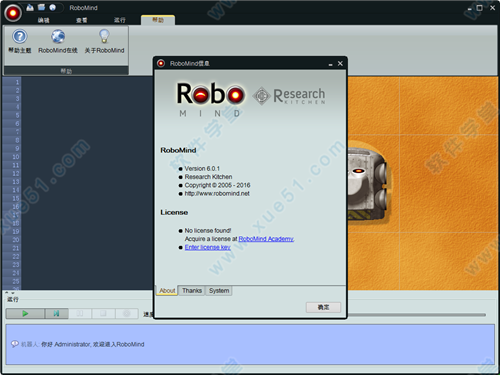This screenshot has height=375, width=500.
Task: Click the Enter license key link
Action: pos(207,247)
